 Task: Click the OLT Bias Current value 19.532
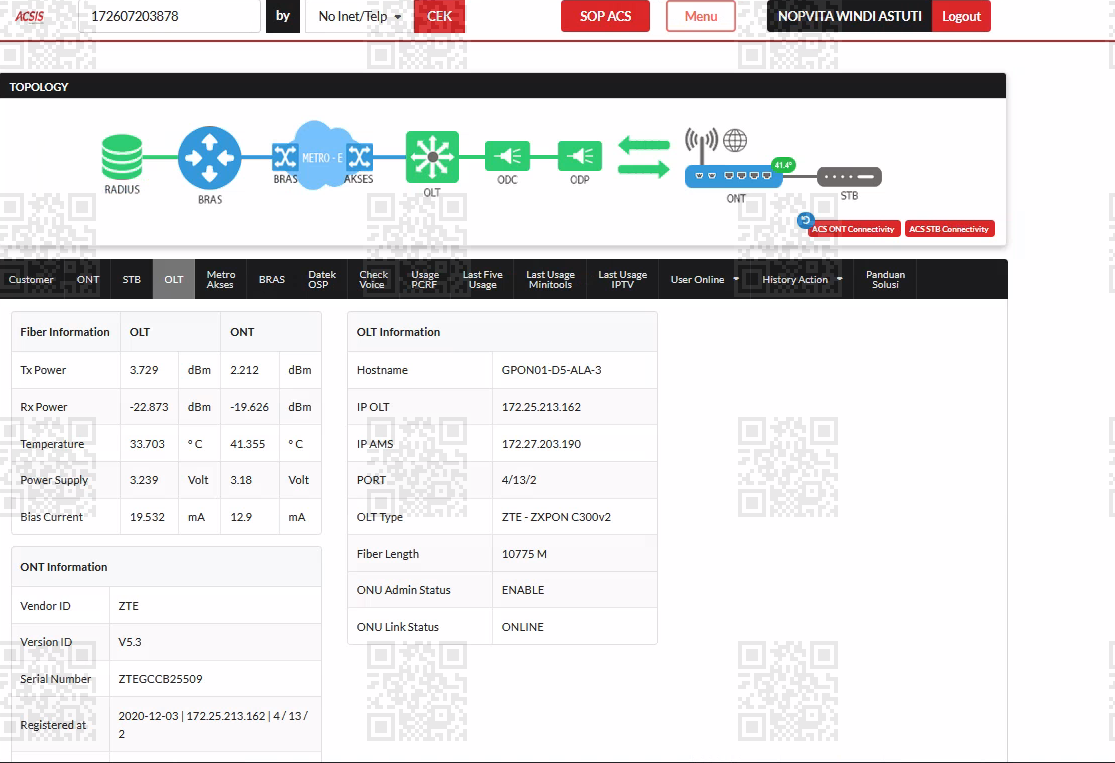147,517
